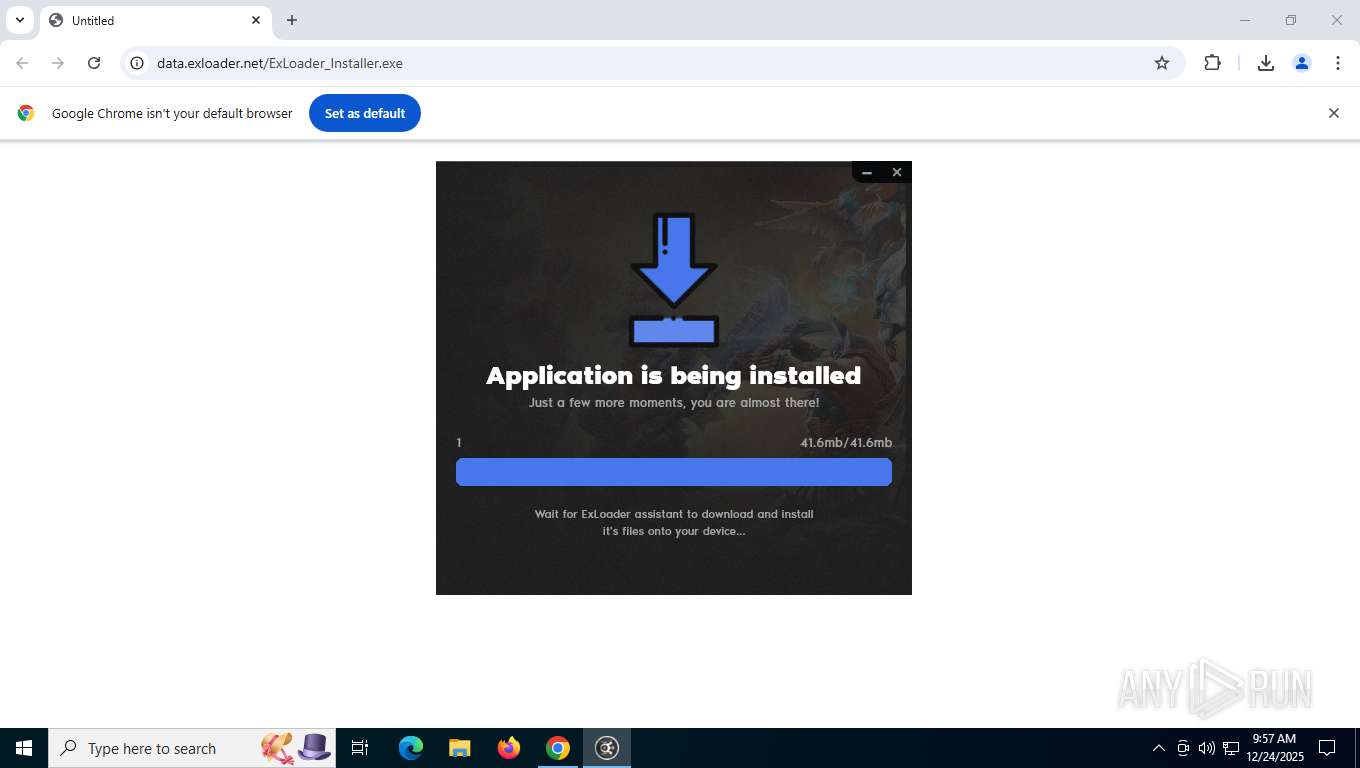Screen dimensions: 1360x768
Task: Switch to ExLoader installer taskbar icon
Action: tap(607, 748)
